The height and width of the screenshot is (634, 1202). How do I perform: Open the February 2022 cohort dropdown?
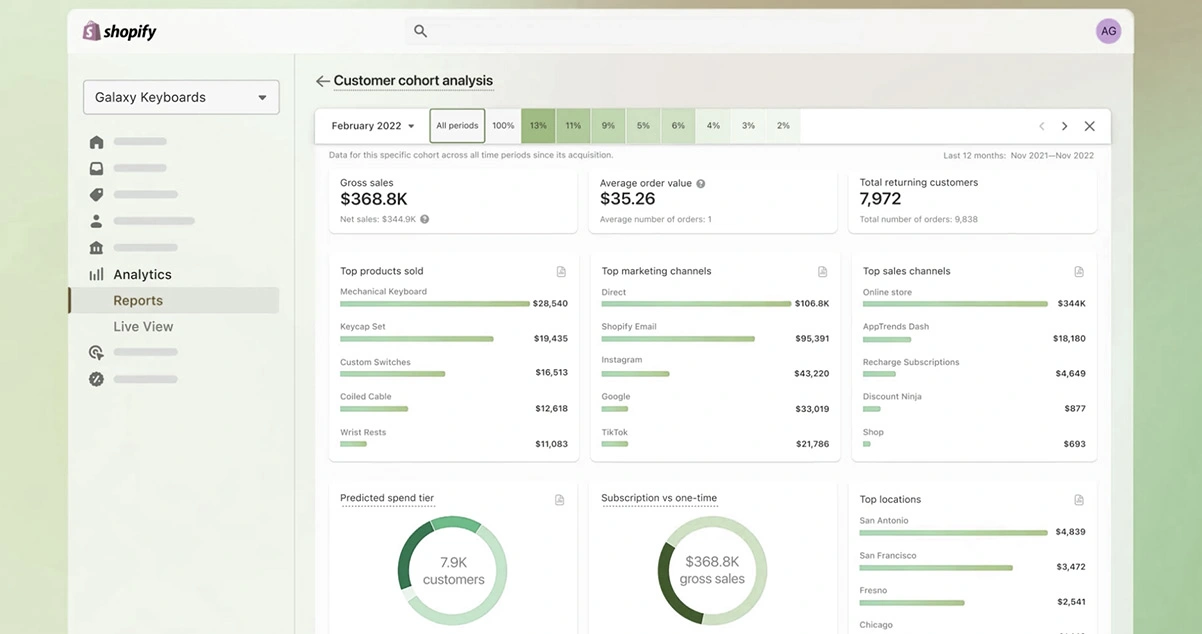373,126
